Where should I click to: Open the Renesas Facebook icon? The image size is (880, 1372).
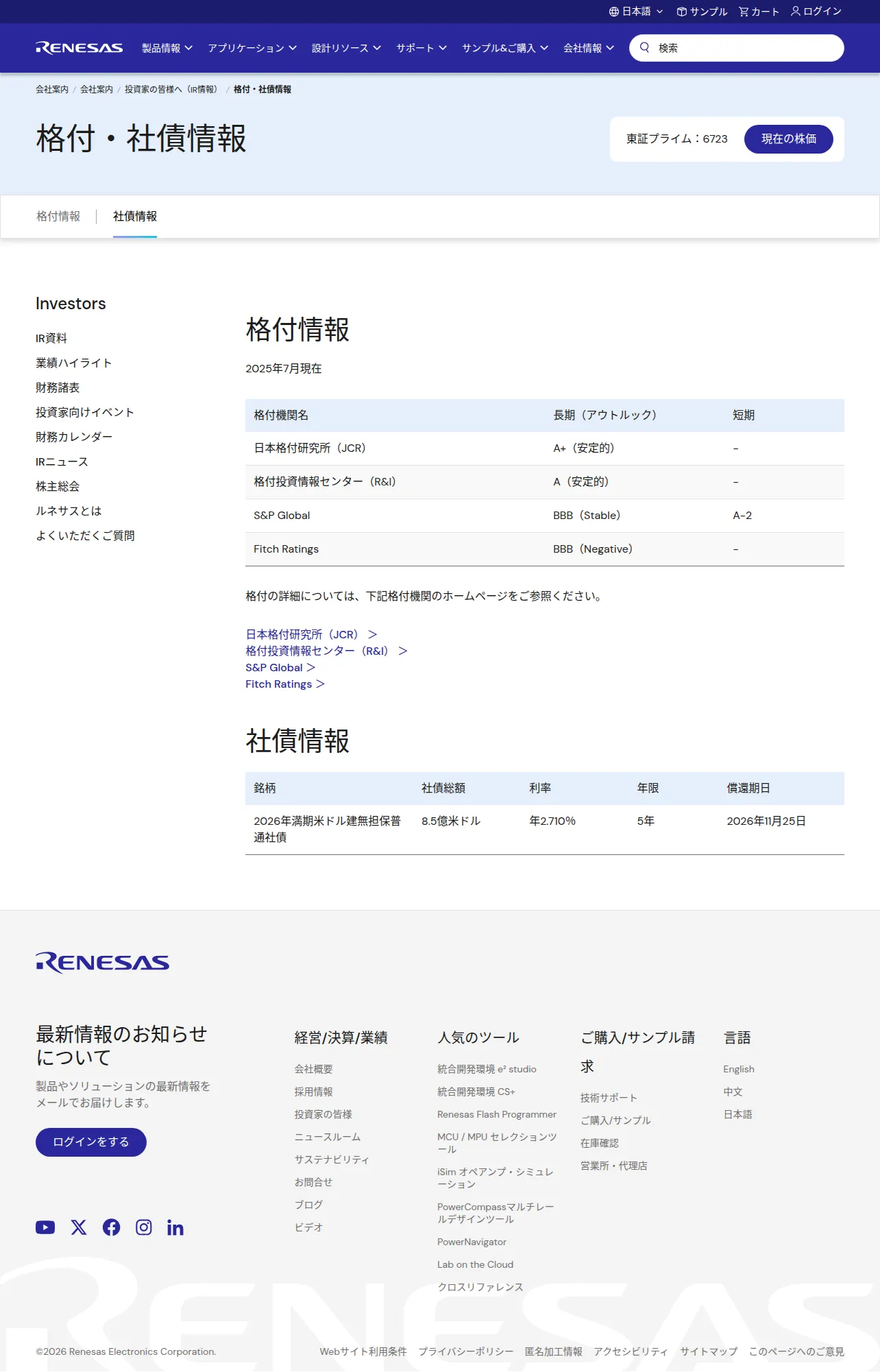(111, 1227)
